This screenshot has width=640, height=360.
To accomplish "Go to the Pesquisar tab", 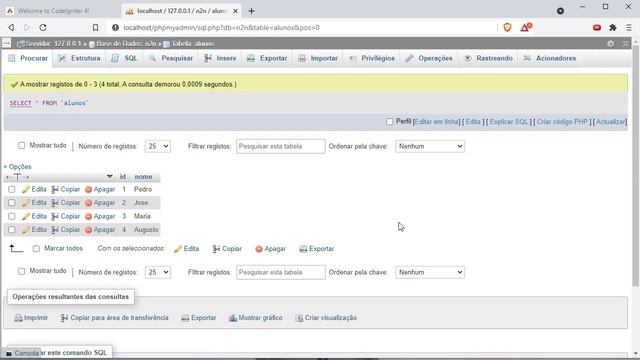I will [171, 58].
